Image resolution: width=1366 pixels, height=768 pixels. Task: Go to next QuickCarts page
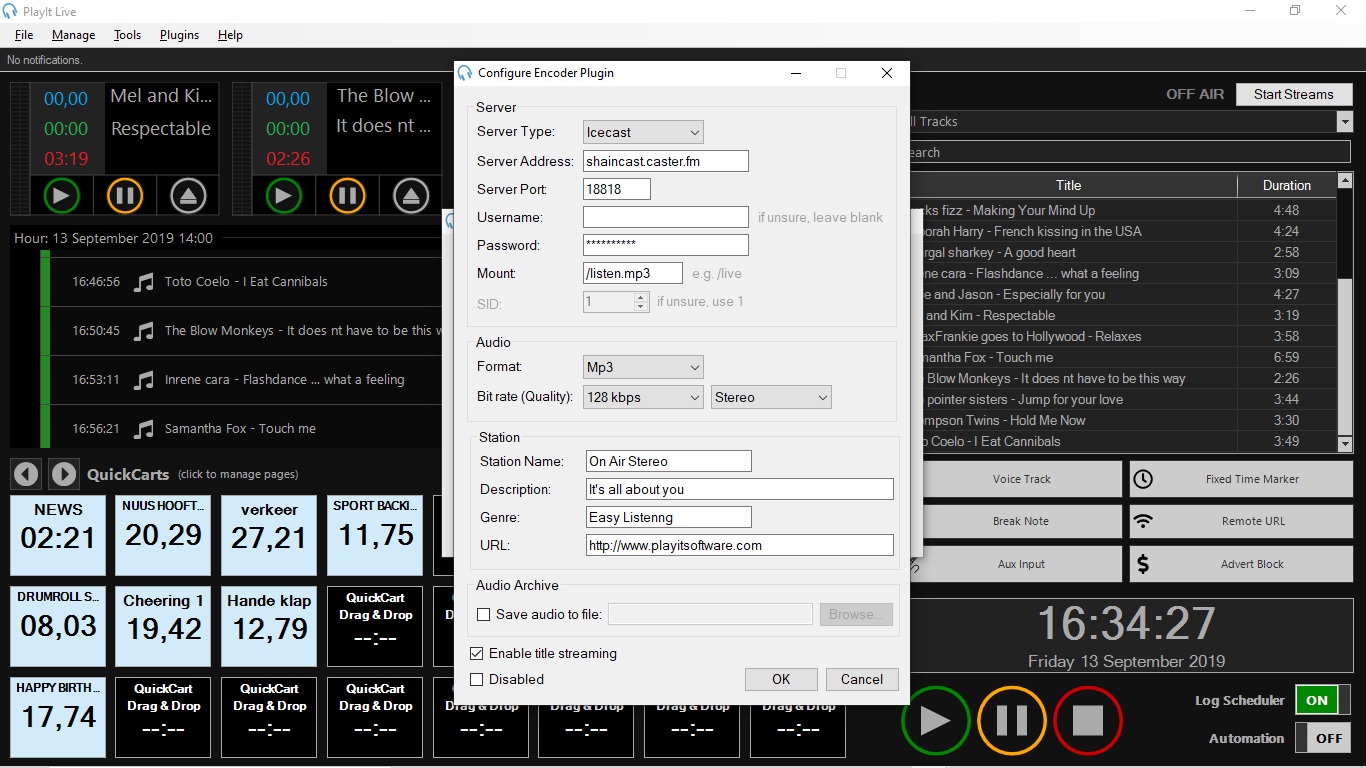pyautogui.click(x=63, y=473)
